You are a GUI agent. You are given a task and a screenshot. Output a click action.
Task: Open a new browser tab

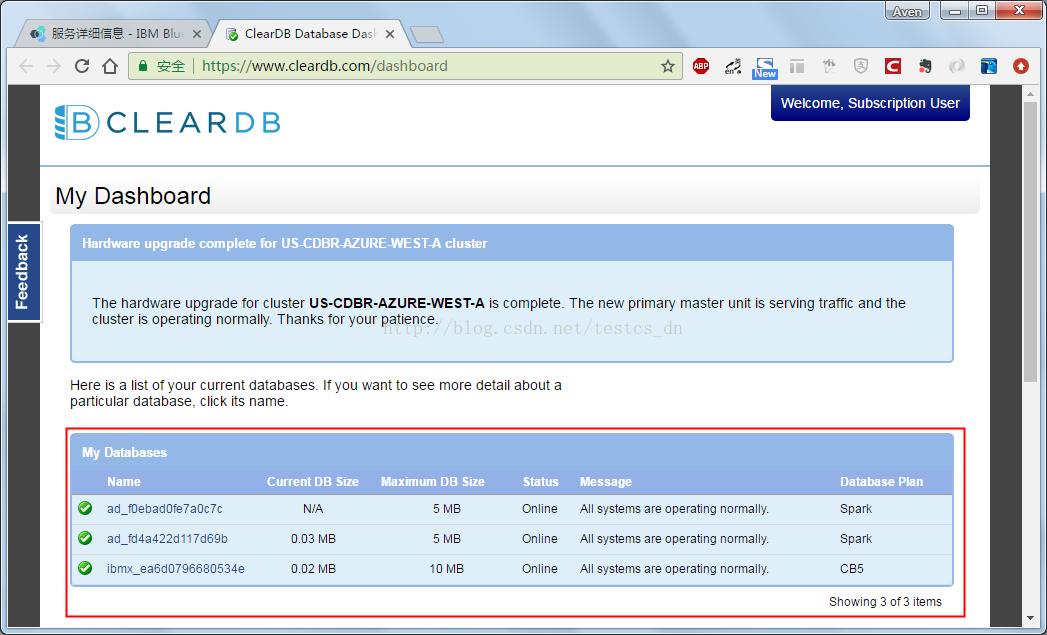[x=427, y=35]
